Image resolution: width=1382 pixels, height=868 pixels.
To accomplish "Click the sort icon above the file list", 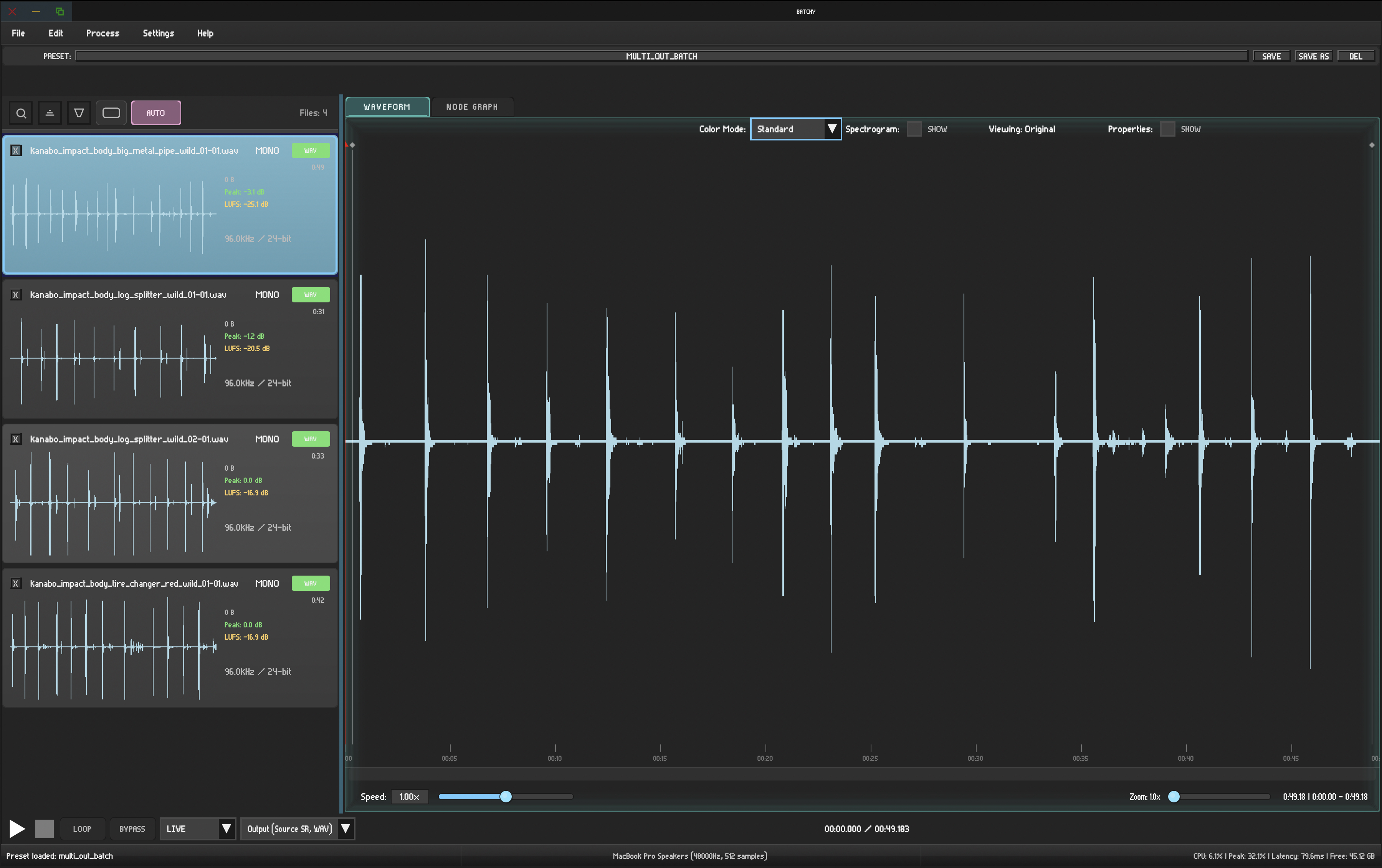I will click(50, 112).
